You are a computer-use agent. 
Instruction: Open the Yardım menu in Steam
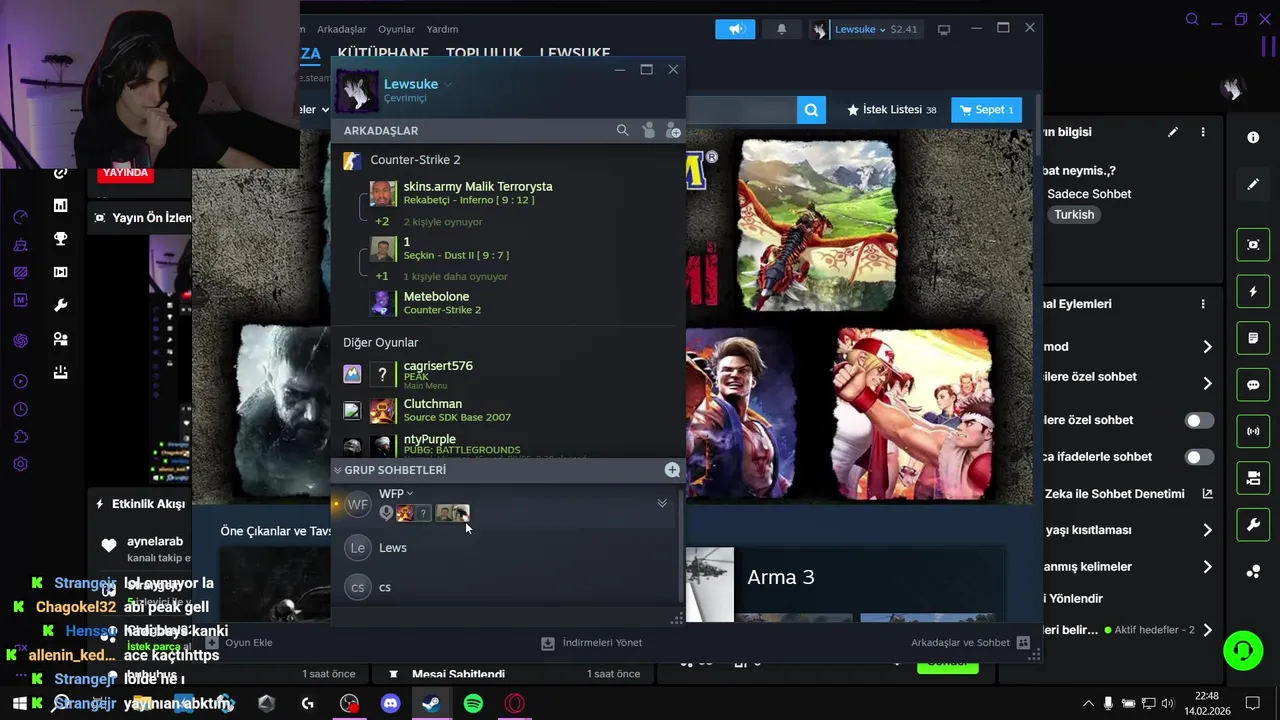pyautogui.click(x=442, y=29)
